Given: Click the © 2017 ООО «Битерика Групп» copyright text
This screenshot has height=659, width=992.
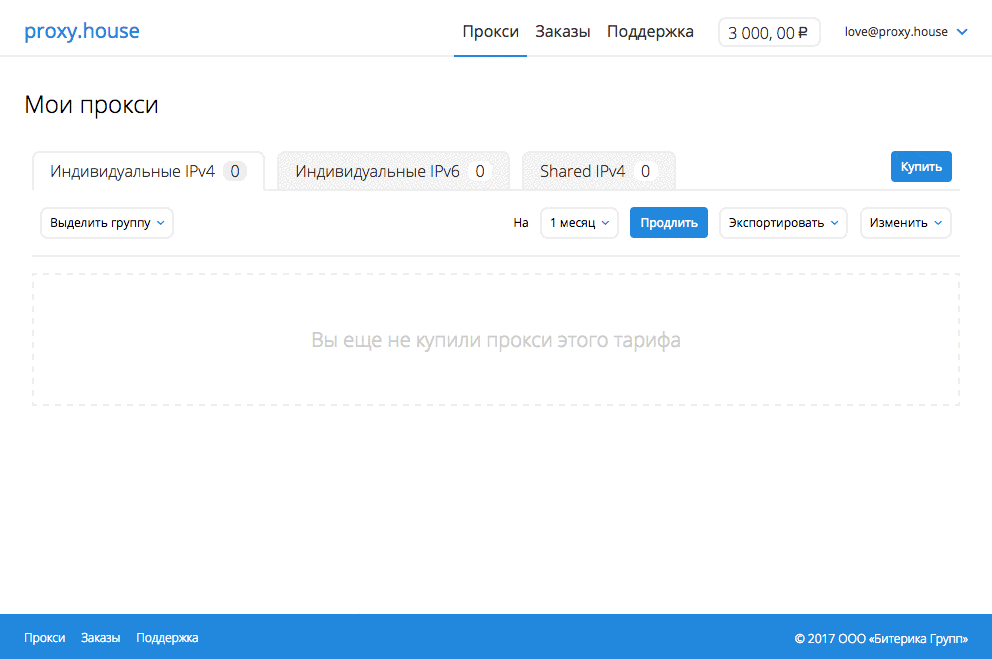Looking at the screenshot, I should click(x=881, y=639).
